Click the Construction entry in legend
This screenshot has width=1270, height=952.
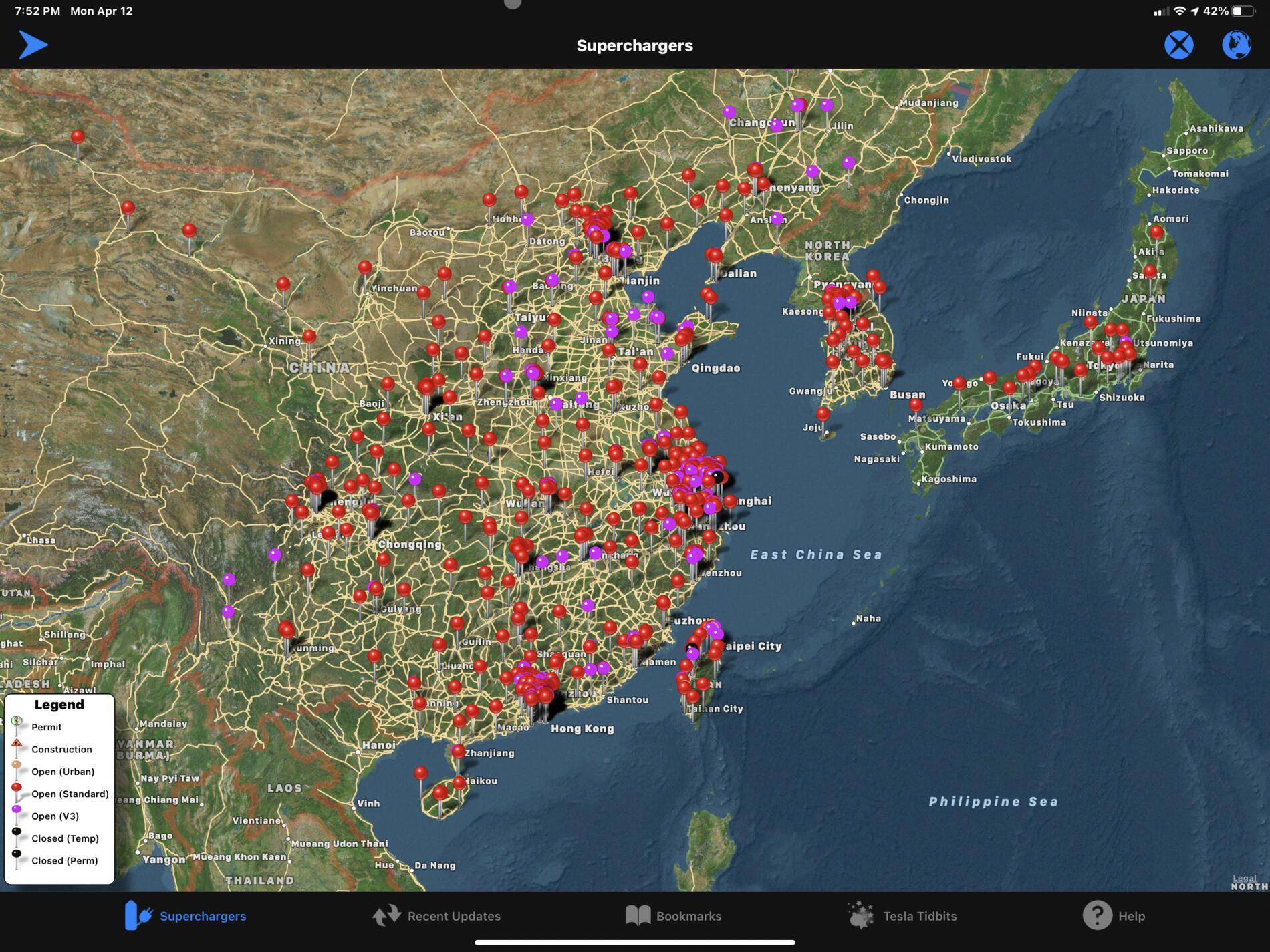[61, 749]
